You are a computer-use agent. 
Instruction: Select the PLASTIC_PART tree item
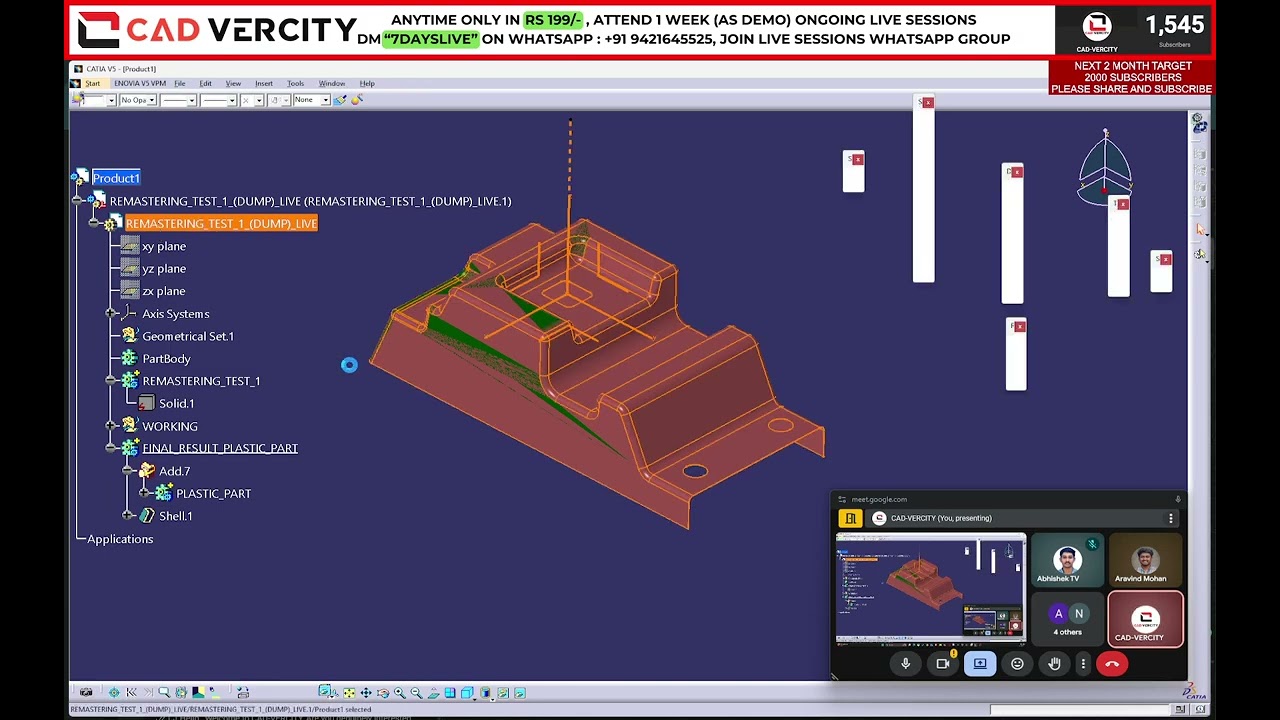tap(213, 493)
